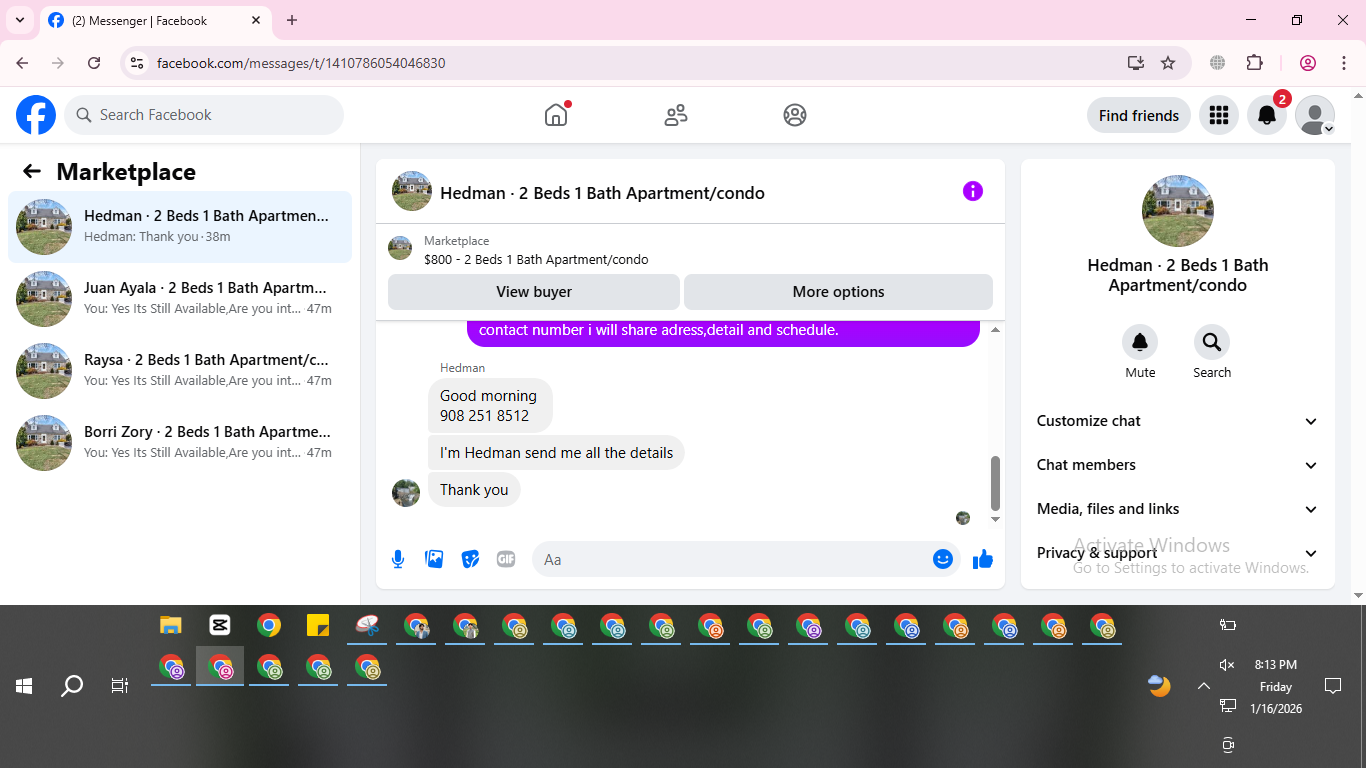Expand Privacy & support section

(x=1178, y=553)
